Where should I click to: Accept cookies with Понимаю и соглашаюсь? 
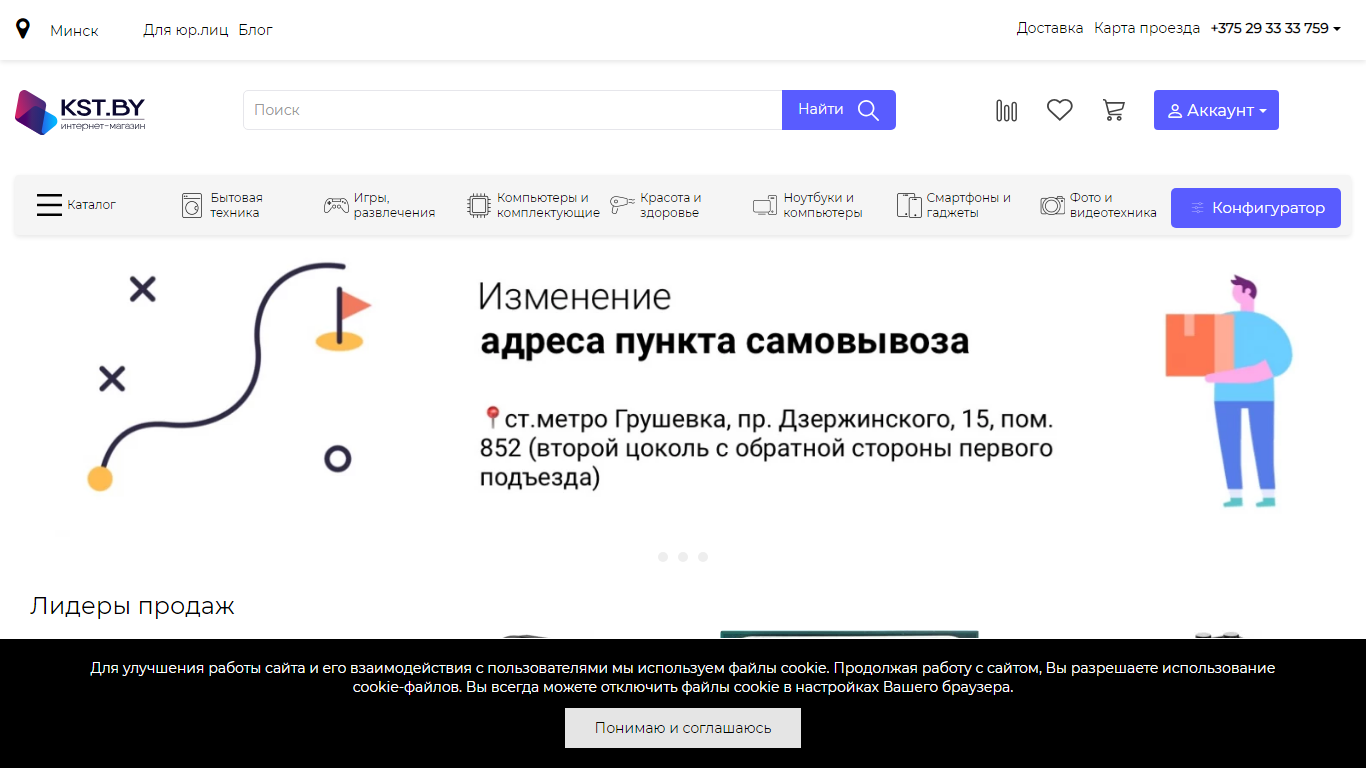683,728
